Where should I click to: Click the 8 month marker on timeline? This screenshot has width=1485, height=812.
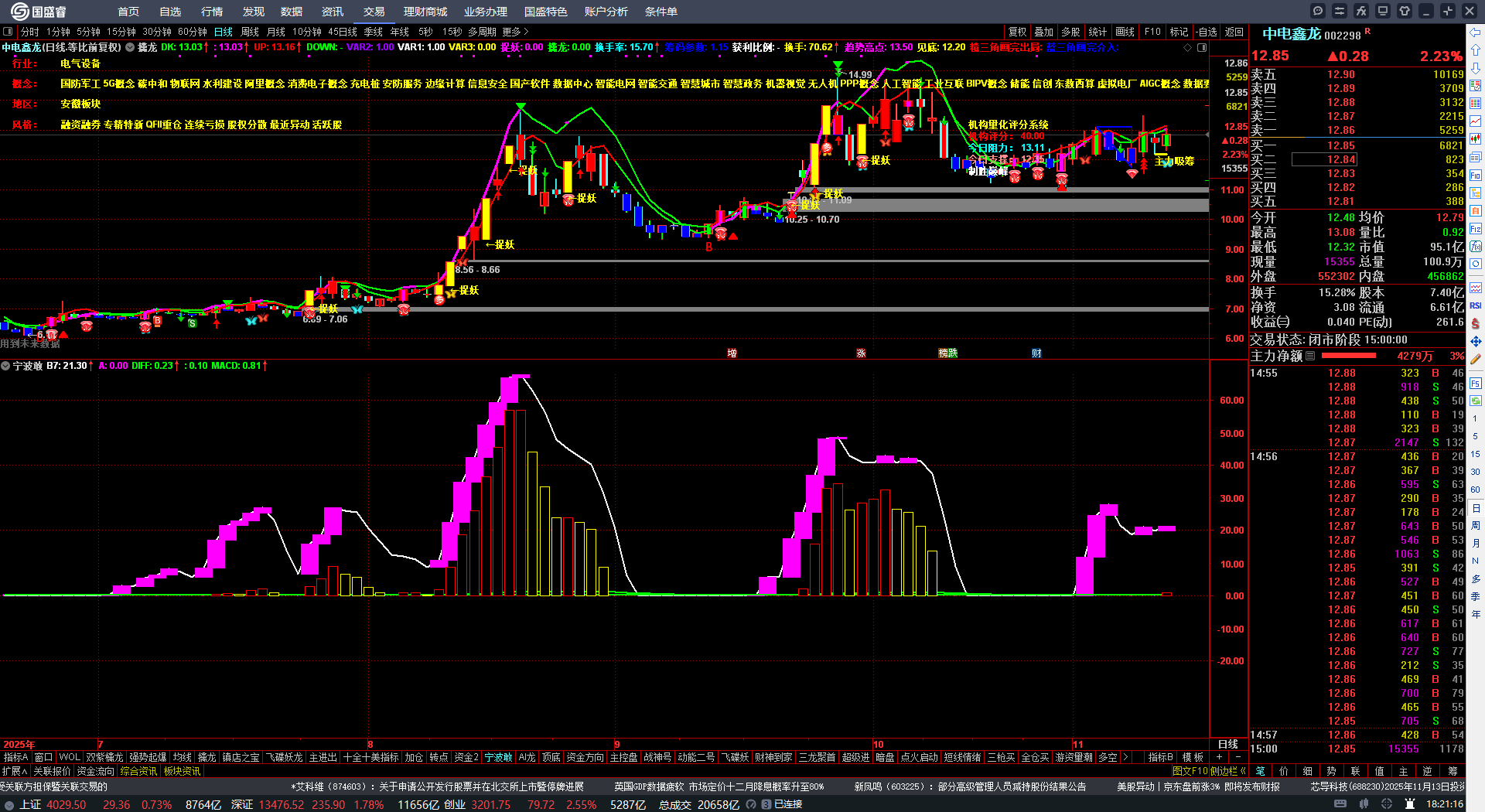pyautogui.click(x=370, y=744)
